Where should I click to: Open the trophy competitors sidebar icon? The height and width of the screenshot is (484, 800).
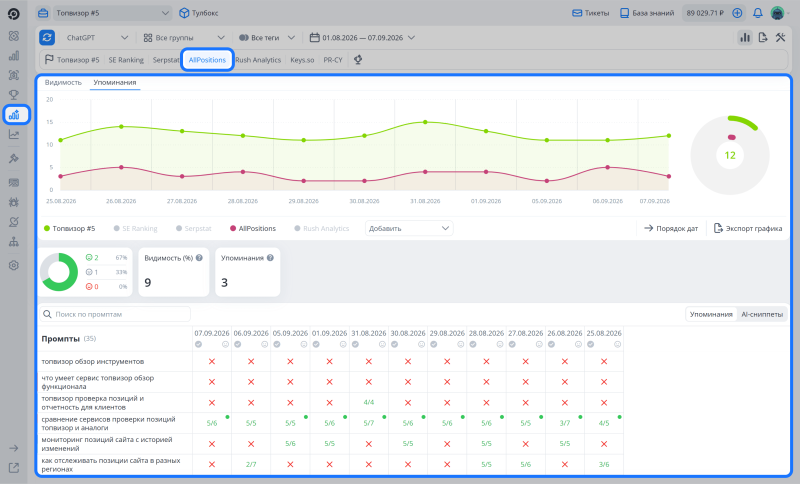[x=14, y=95]
